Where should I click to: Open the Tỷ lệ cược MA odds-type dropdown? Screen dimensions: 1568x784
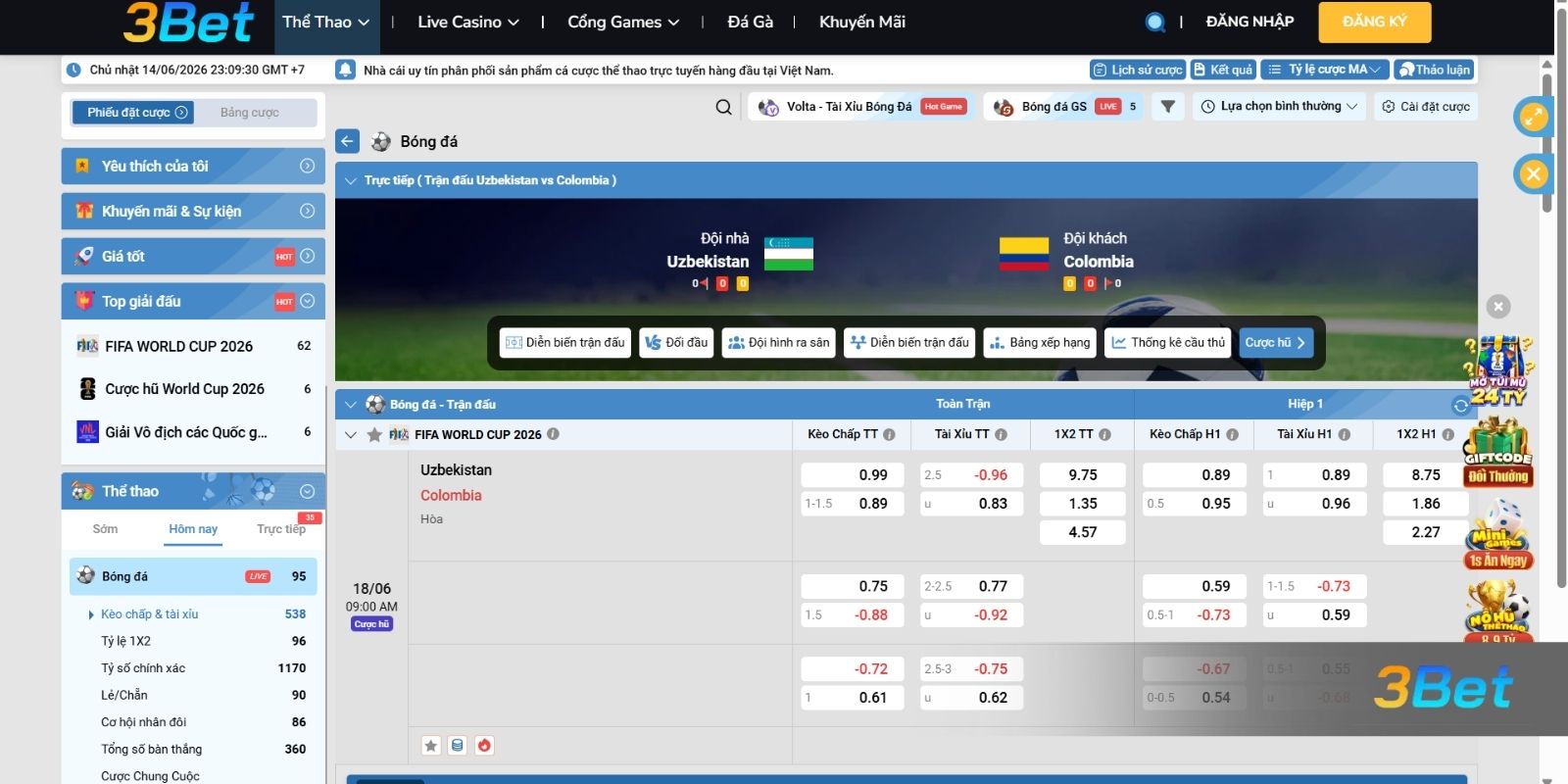pos(1324,70)
